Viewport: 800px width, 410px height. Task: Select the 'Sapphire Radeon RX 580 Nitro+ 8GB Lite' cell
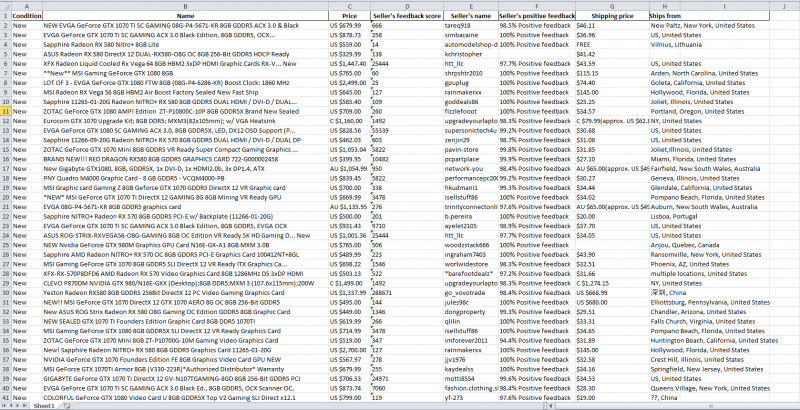coord(185,44)
